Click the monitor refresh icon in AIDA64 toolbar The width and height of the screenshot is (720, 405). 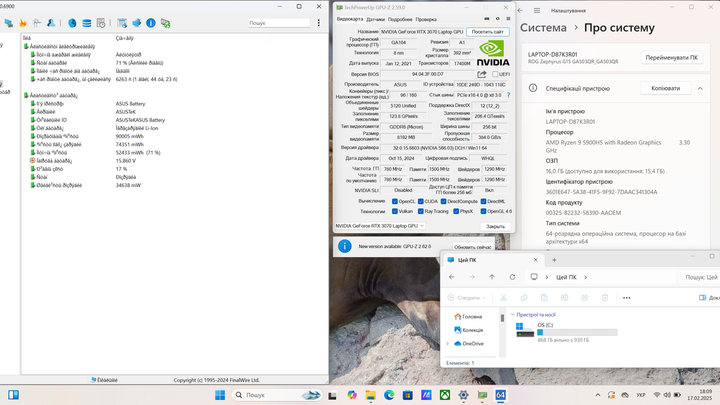pos(165,23)
